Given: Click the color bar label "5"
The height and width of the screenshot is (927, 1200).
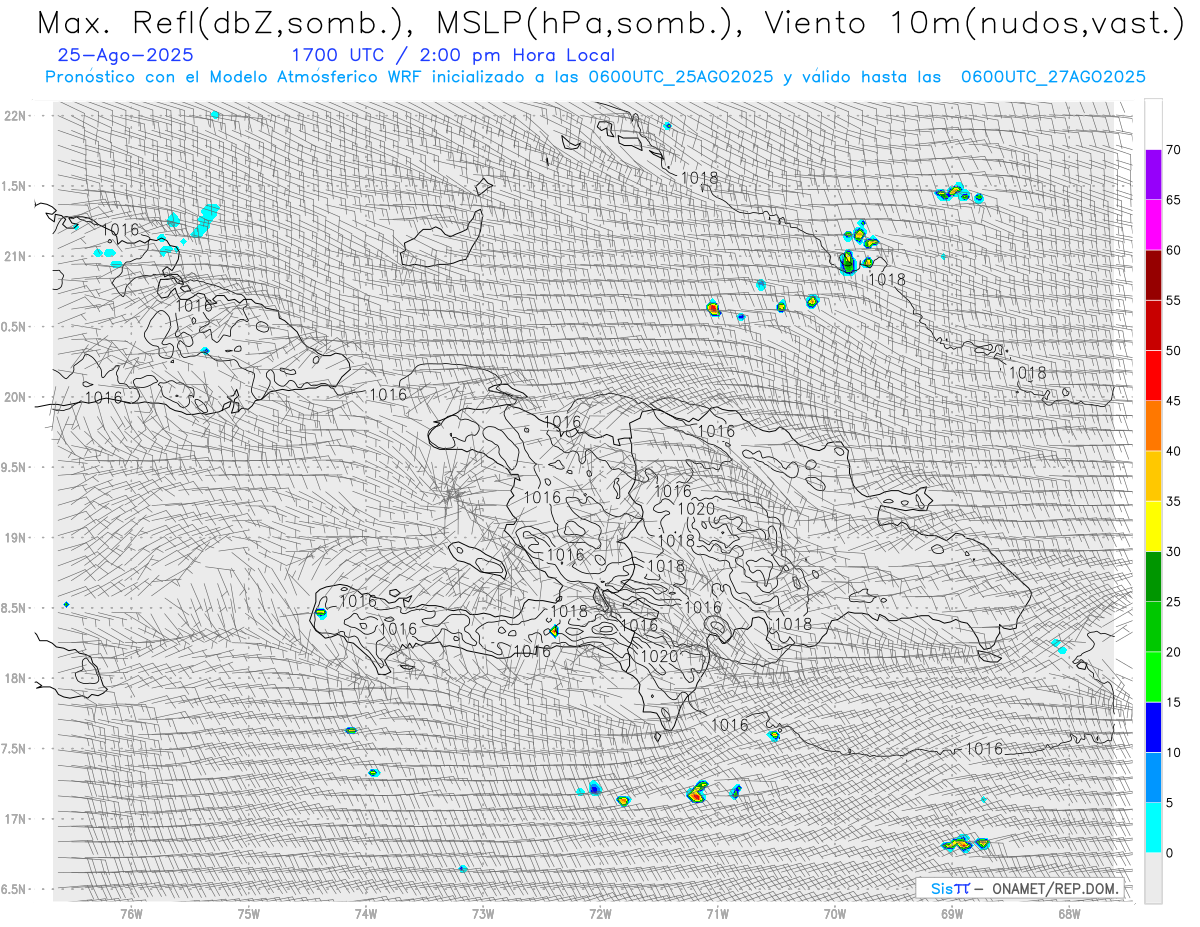Looking at the screenshot, I should coord(1169,802).
